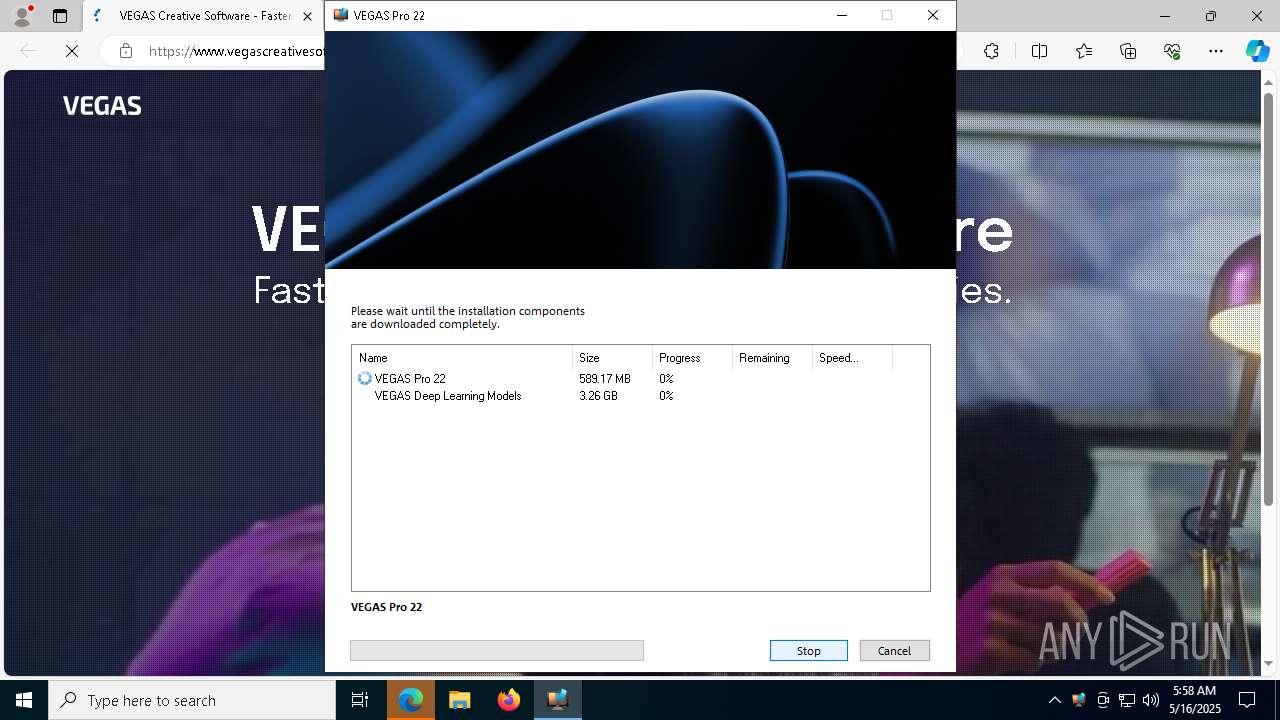Stop loading the page in Edge
1280x720 pixels.
pos(72,51)
